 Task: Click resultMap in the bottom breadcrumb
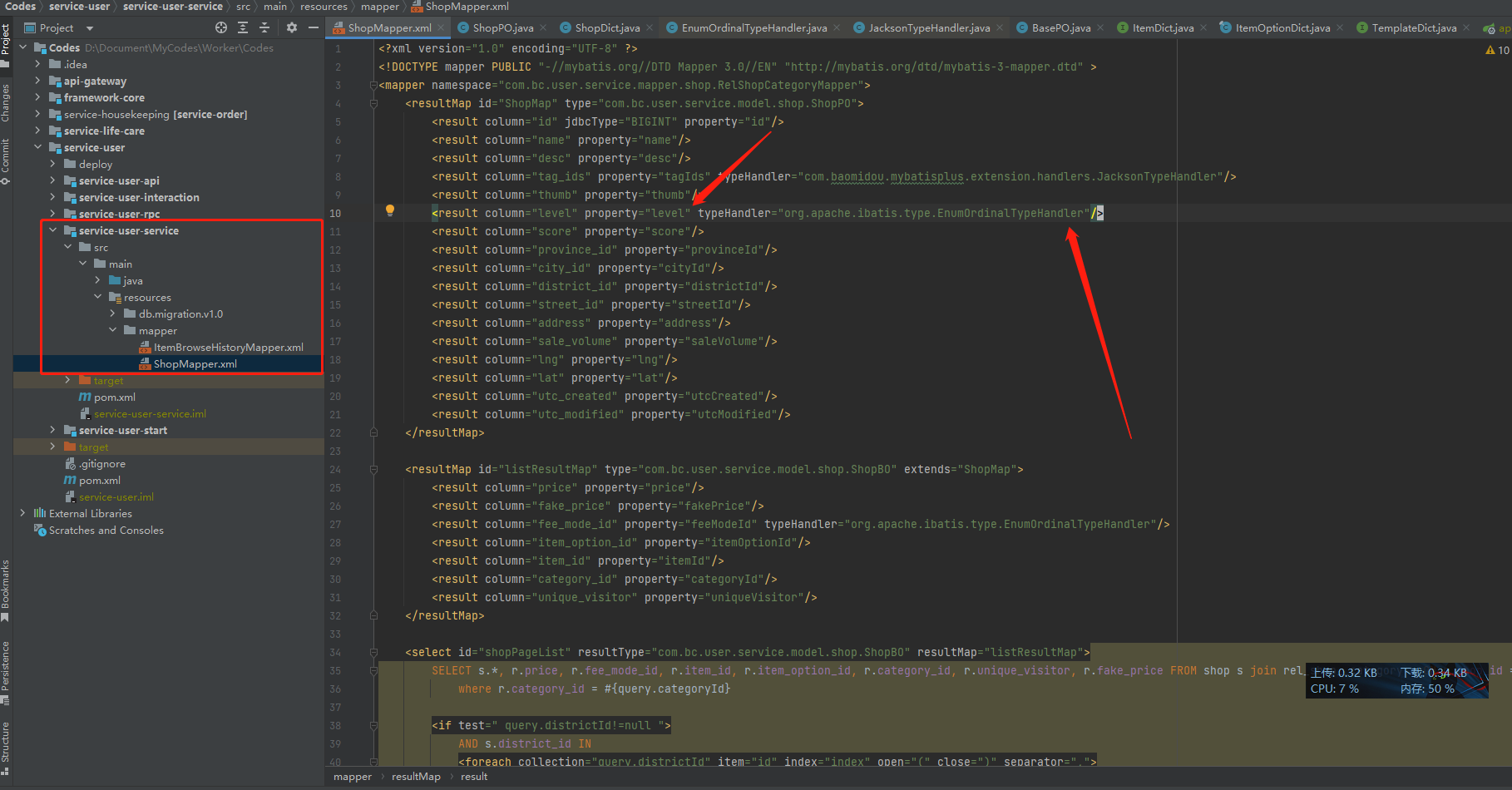coord(416,777)
